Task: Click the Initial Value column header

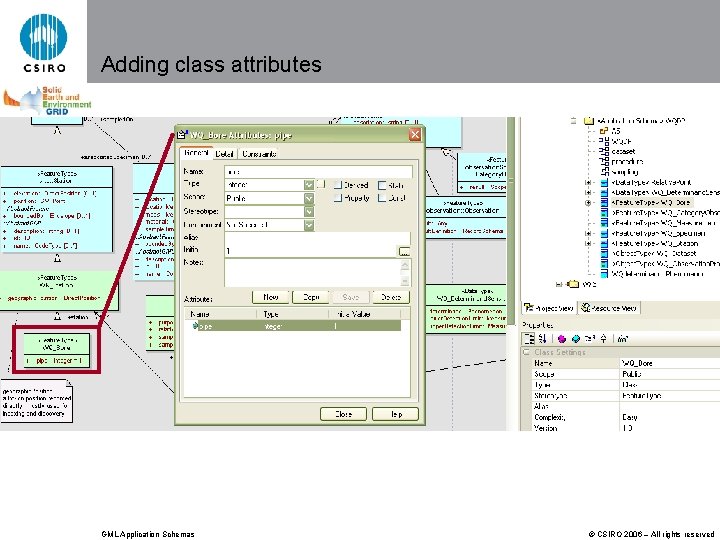Action: 365,314
